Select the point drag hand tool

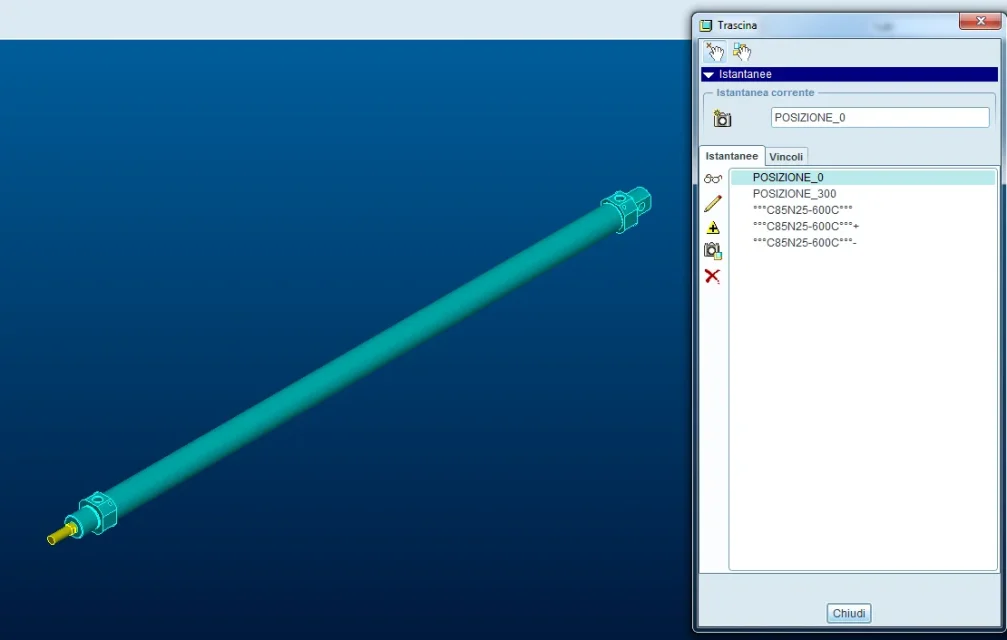pyautogui.click(x=714, y=52)
